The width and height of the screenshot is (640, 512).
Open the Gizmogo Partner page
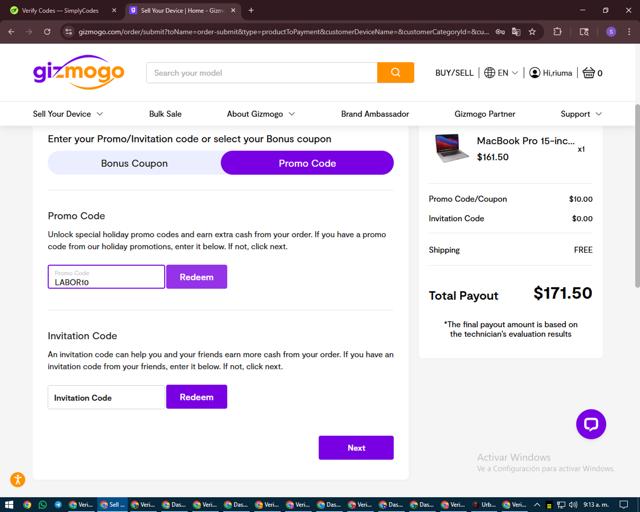click(484, 114)
